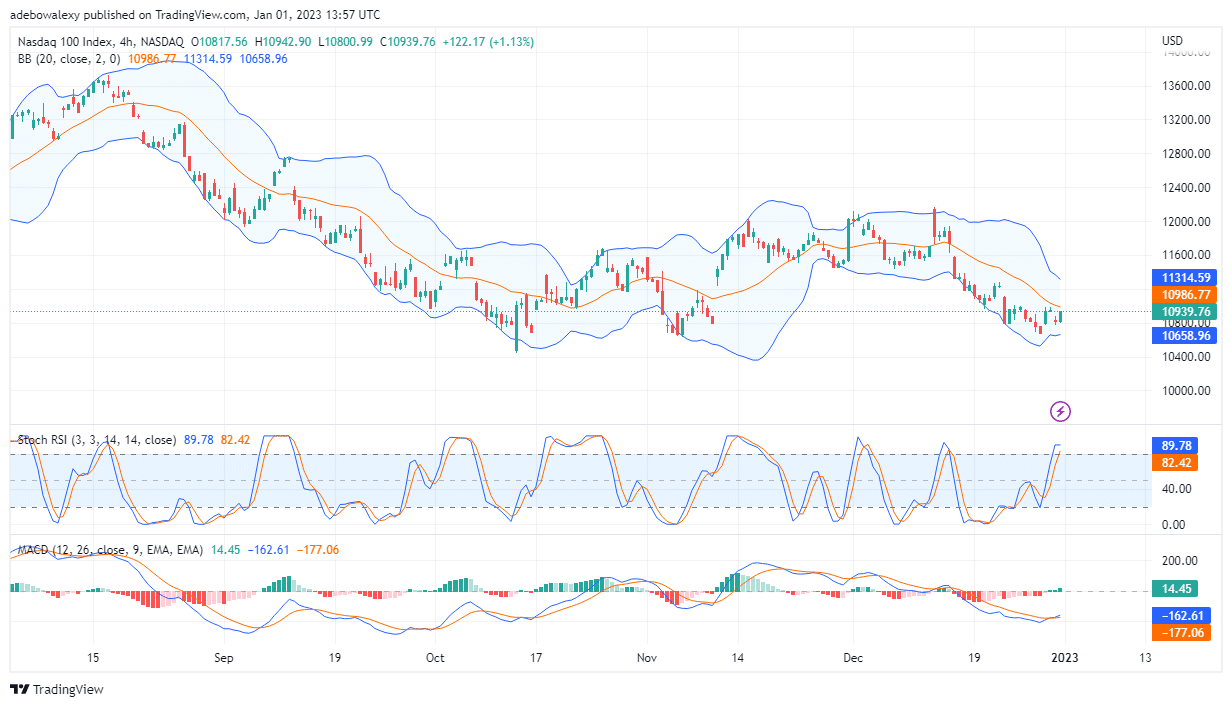This screenshot has width=1232, height=707.
Task: Click the 12000.00 price axis label
Action: click(1186, 222)
